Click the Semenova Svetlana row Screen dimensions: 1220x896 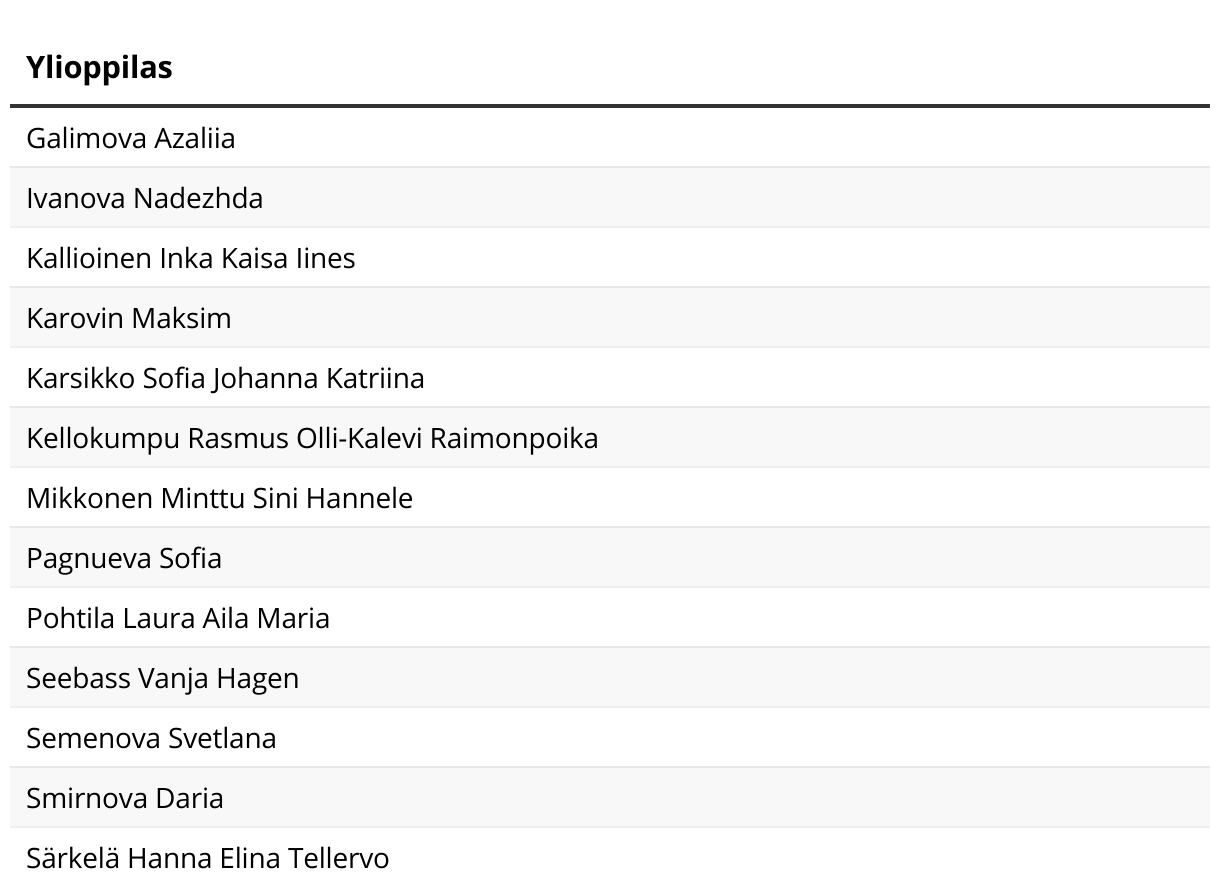click(151, 738)
